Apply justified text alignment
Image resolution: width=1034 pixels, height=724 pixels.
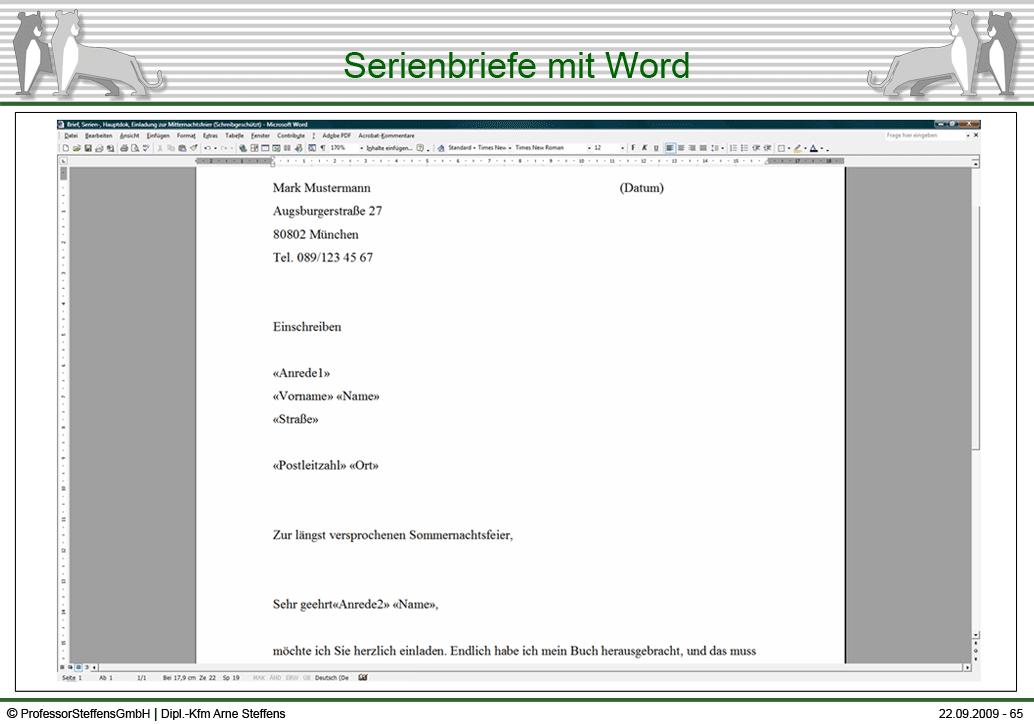703,148
